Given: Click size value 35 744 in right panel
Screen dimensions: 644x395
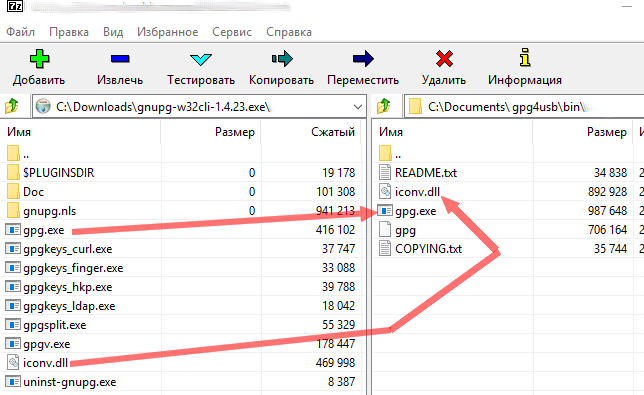Looking at the screenshot, I should click(x=610, y=248).
